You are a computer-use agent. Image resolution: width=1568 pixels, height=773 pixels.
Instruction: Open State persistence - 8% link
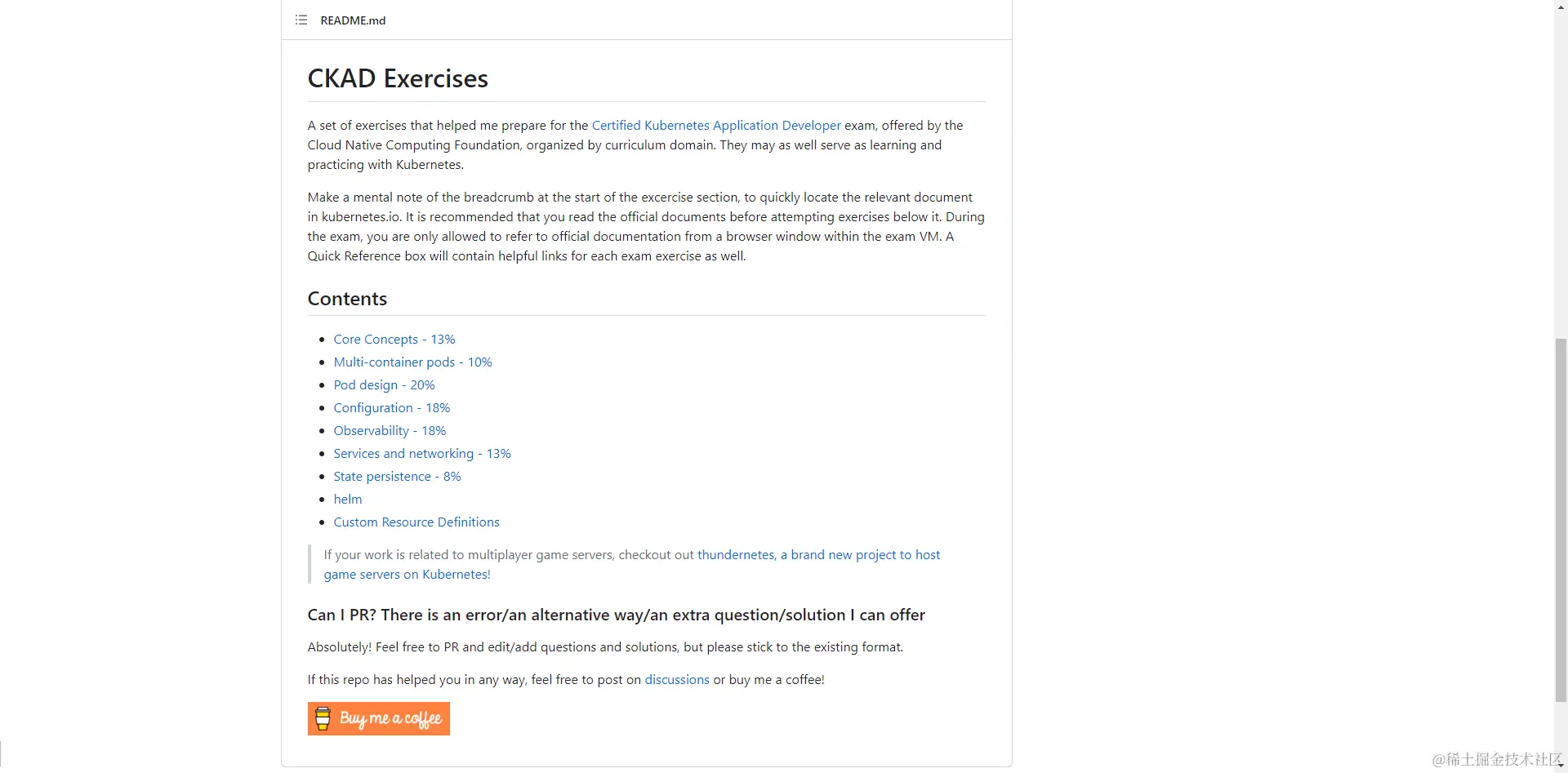[397, 476]
